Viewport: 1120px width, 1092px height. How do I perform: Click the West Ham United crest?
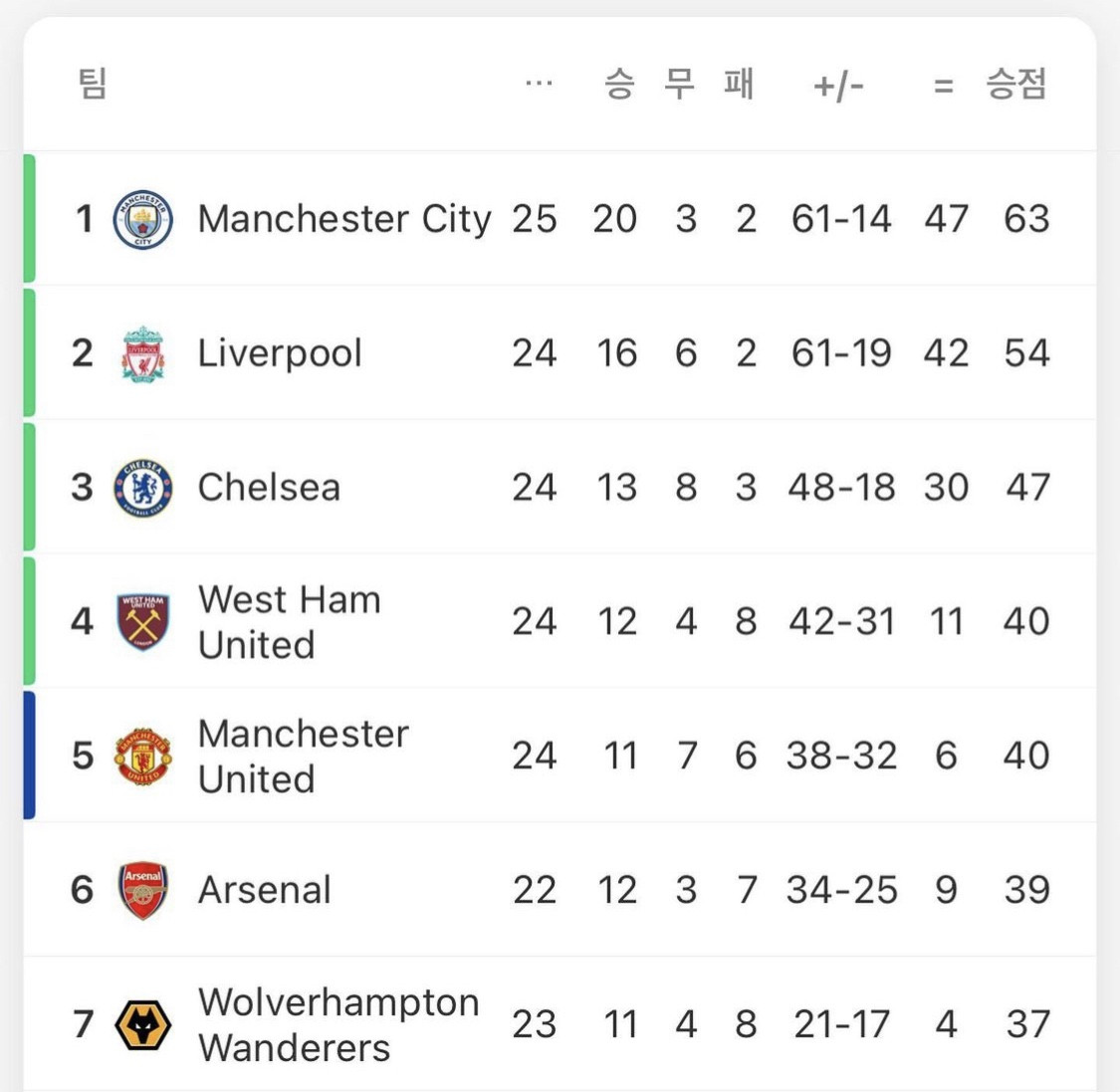click(142, 621)
